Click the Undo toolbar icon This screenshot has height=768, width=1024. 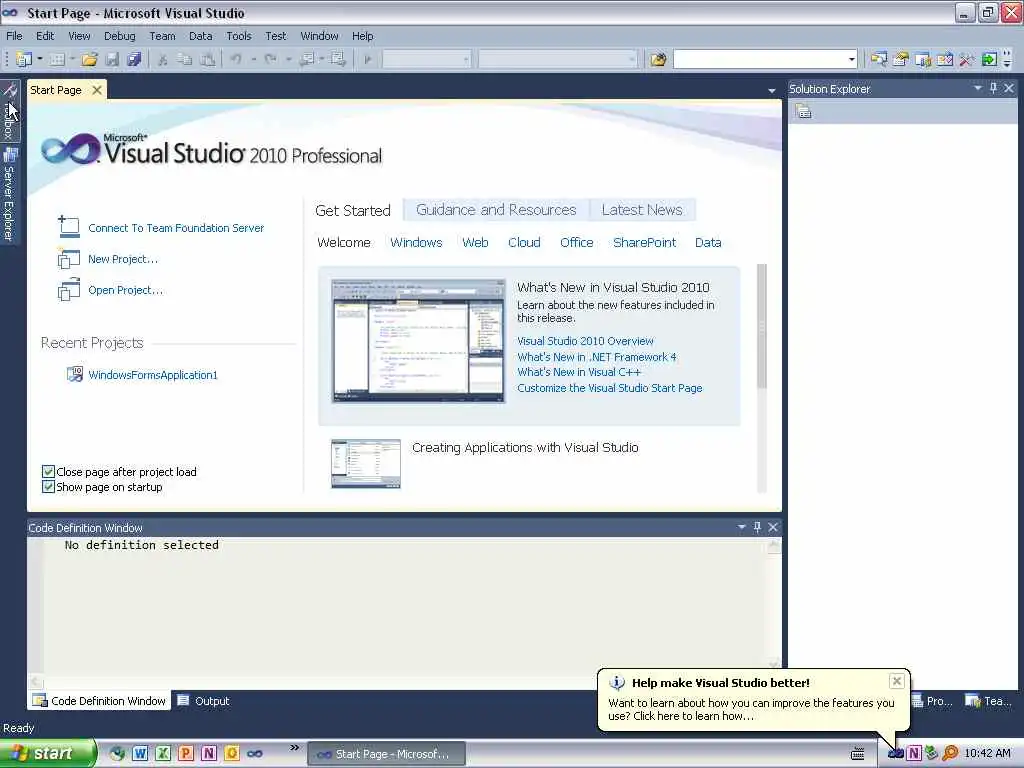pyautogui.click(x=236, y=59)
